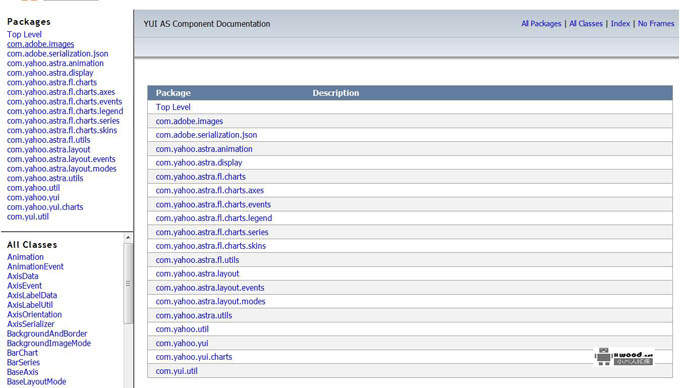Open the BackgroundImageMode class link

(49, 343)
